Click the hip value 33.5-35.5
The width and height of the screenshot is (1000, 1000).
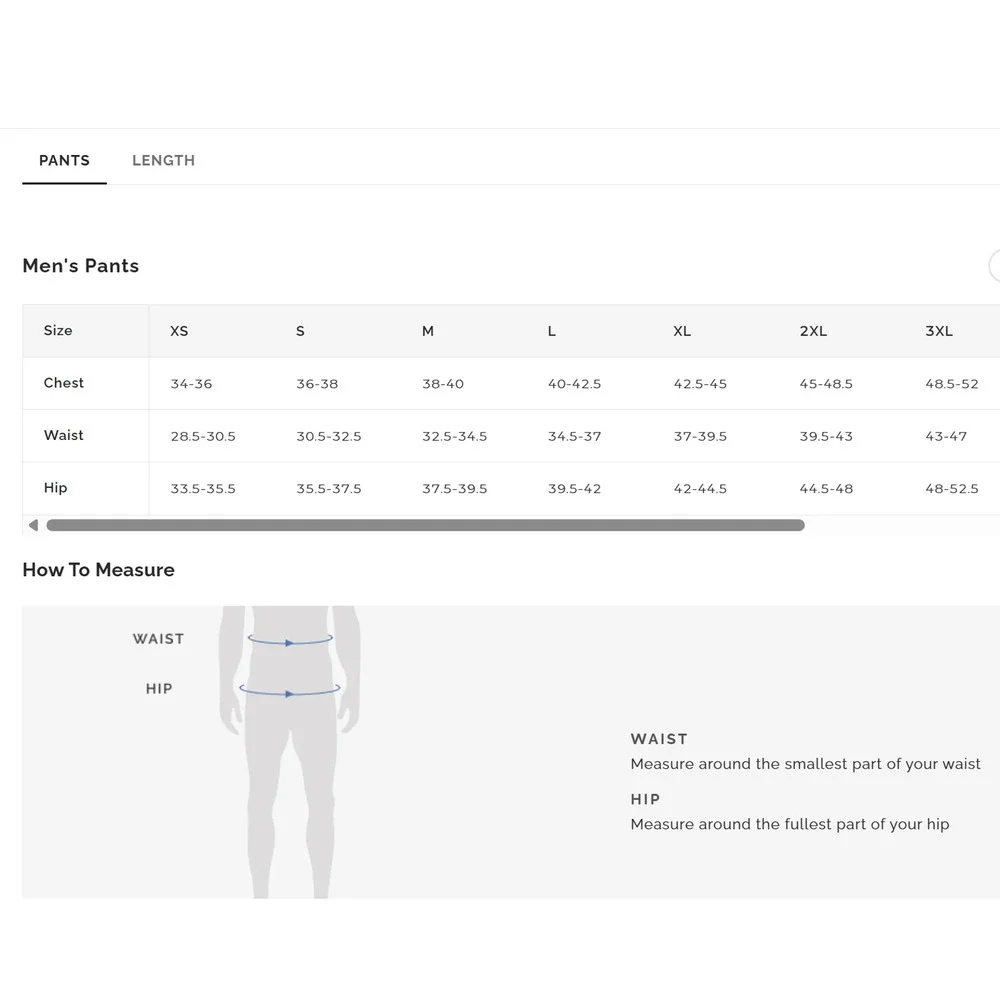[x=203, y=489]
